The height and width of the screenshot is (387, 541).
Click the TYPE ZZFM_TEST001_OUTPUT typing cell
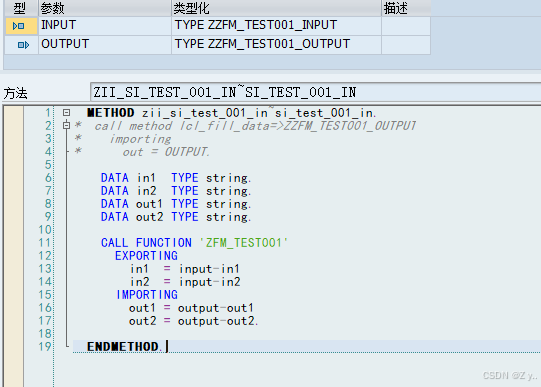[x=276, y=45]
